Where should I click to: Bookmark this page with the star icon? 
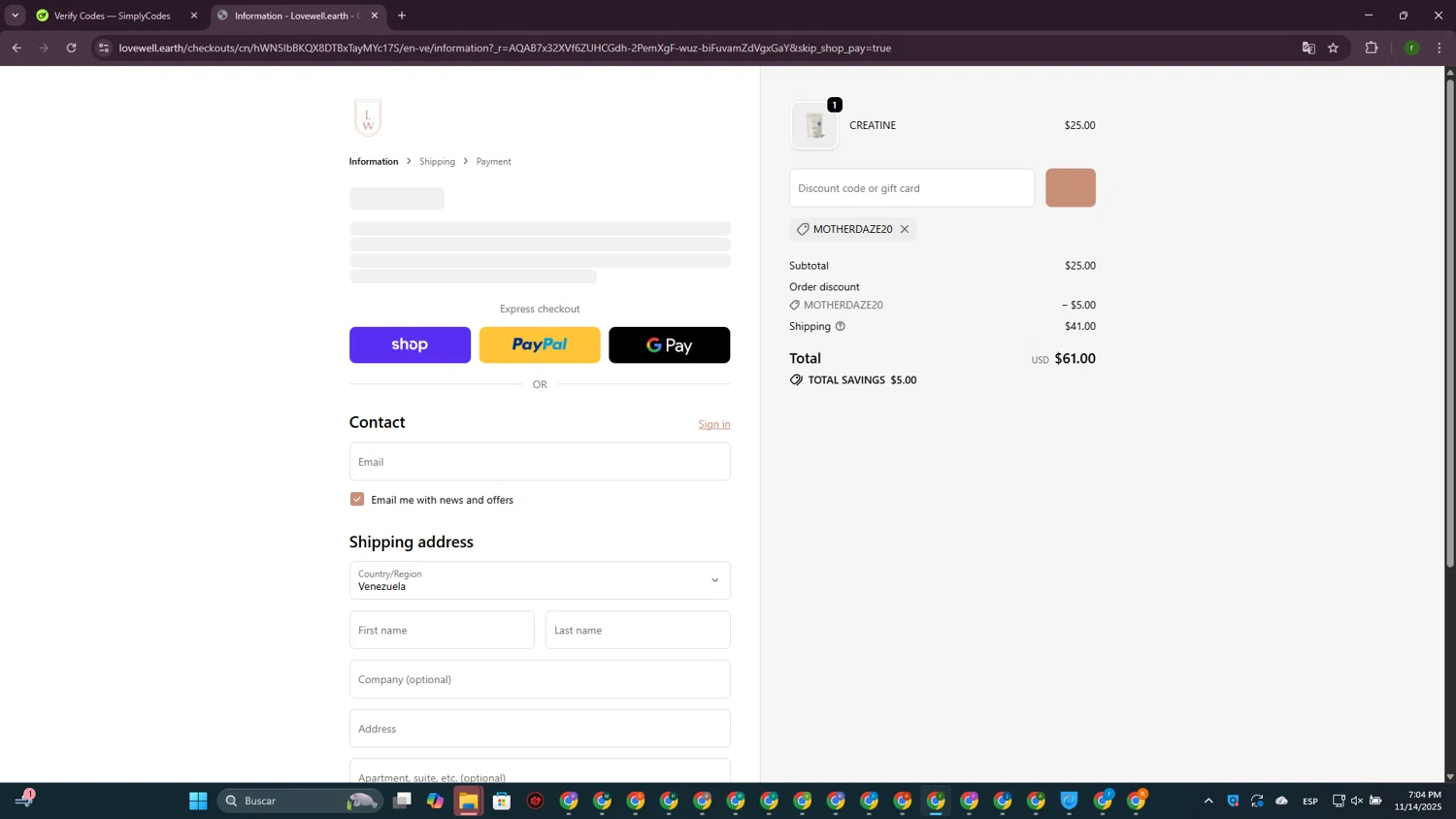pyautogui.click(x=1334, y=48)
